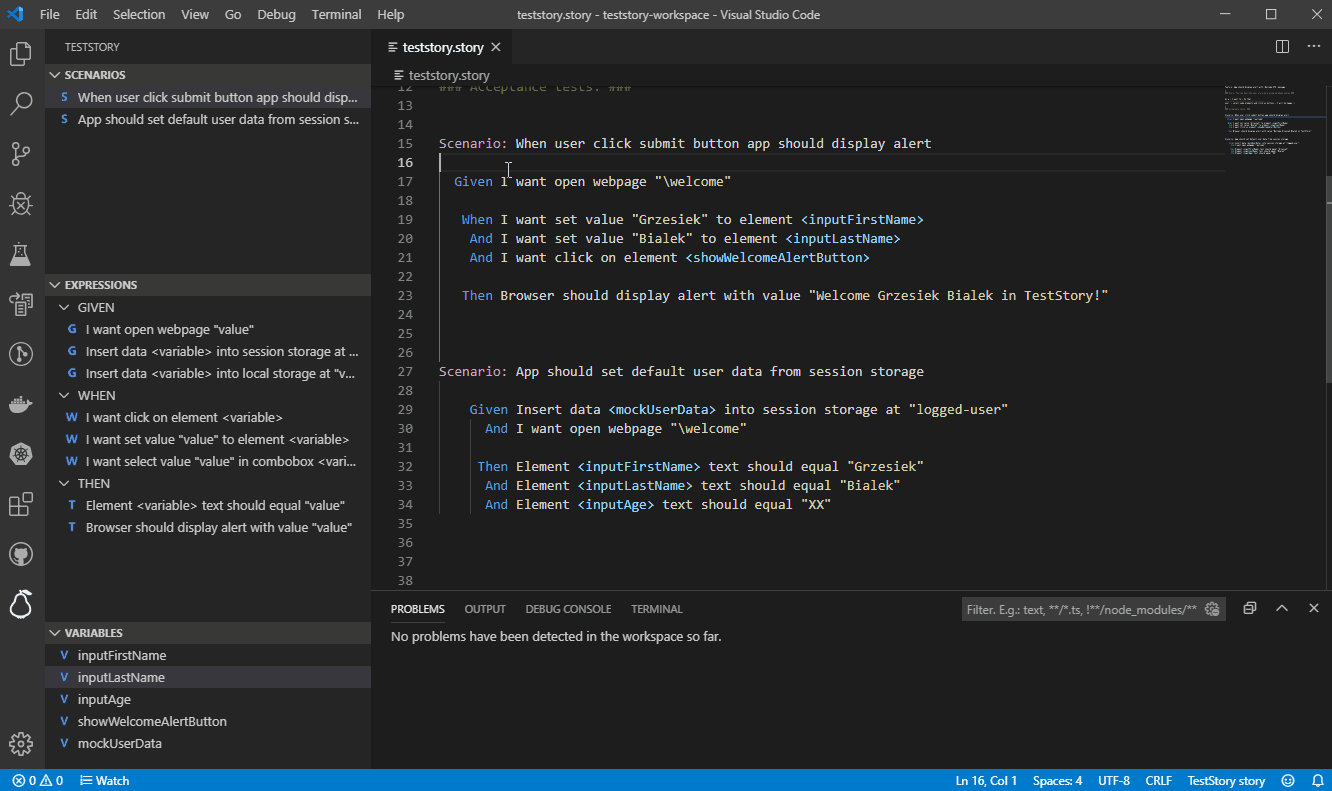Click the errors and warnings status indicator

coord(38,781)
